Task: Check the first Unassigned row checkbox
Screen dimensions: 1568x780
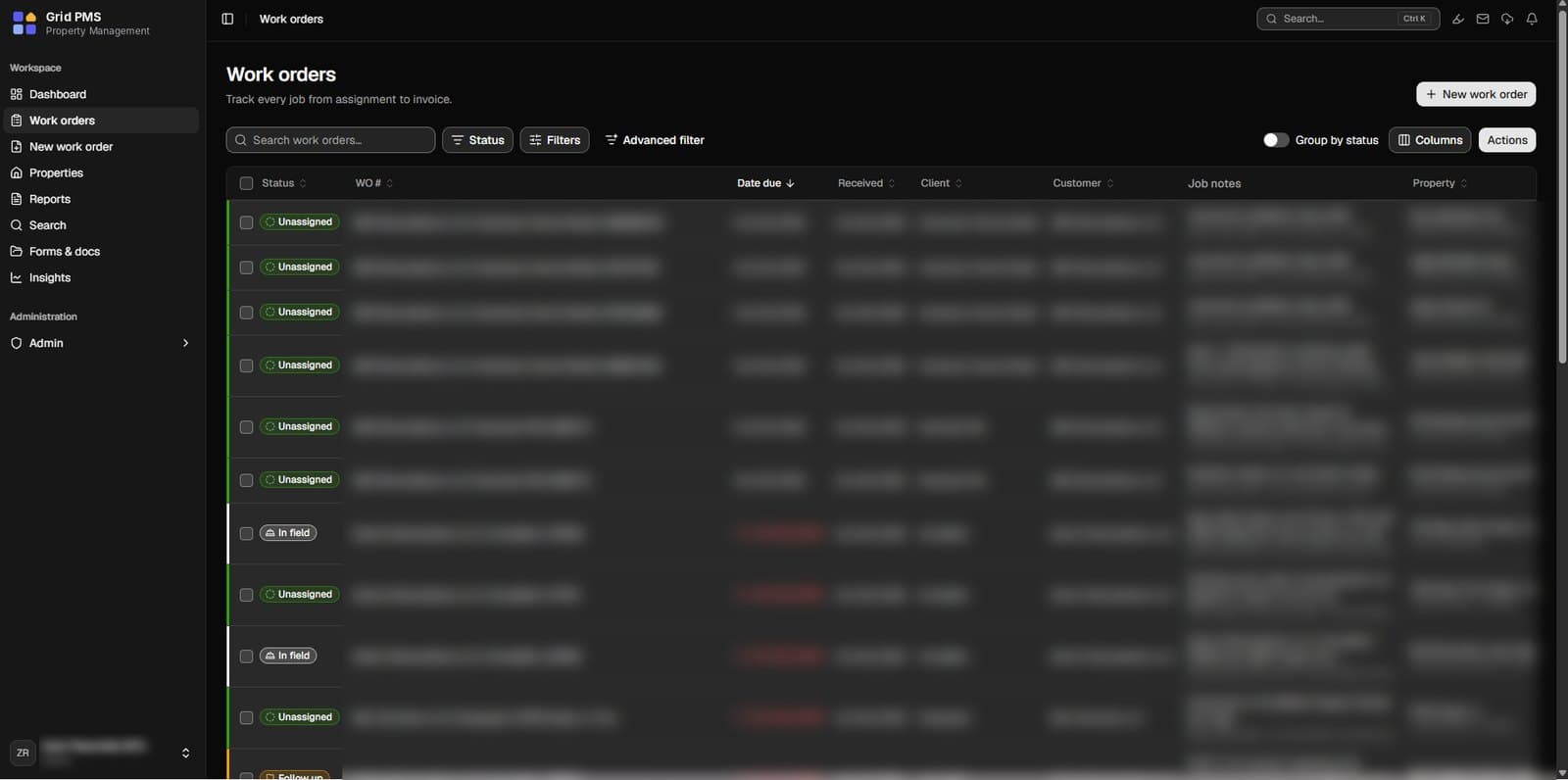Action: pyautogui.click(x=246, y=222)
